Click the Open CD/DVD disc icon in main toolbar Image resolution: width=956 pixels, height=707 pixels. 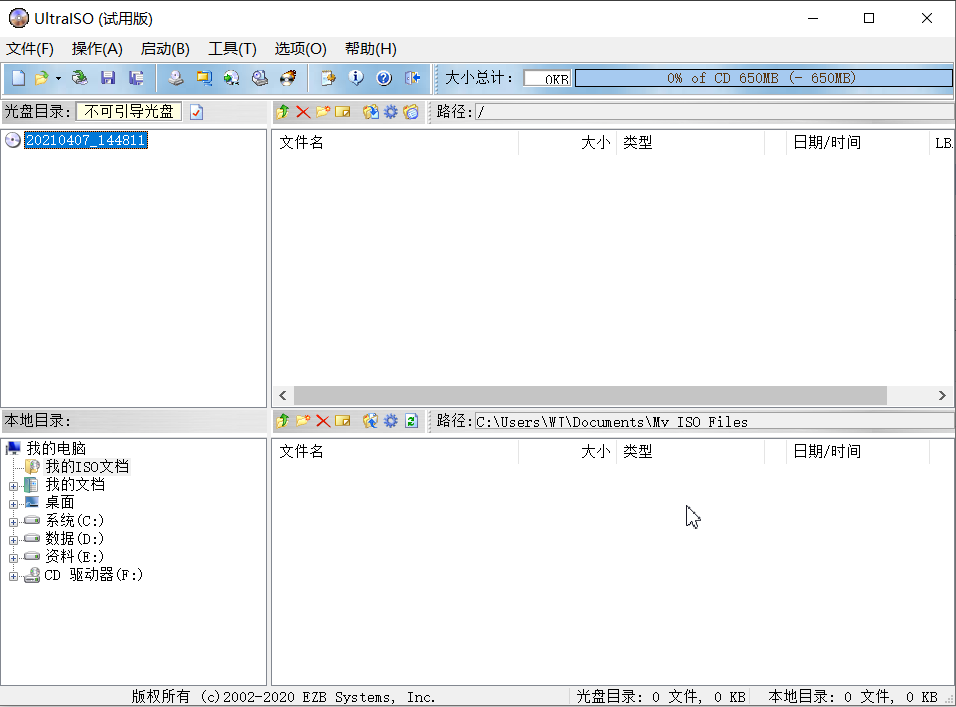(79, 78)
